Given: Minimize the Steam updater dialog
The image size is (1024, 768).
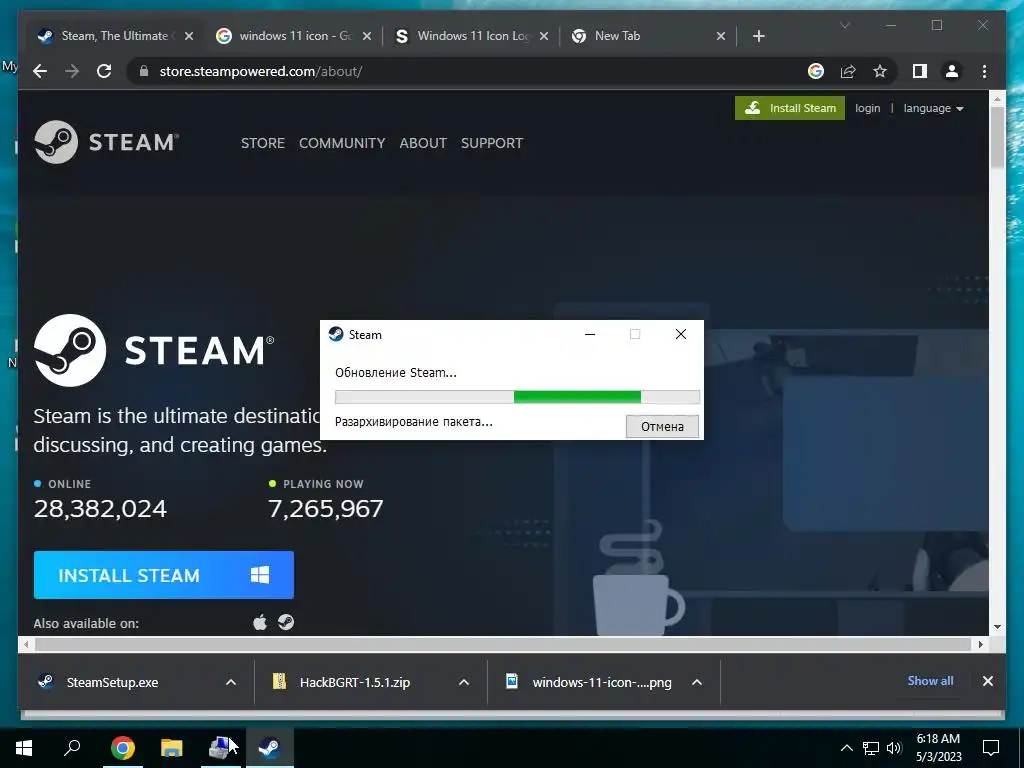Looking at the screenshot, I should (590, 334).
